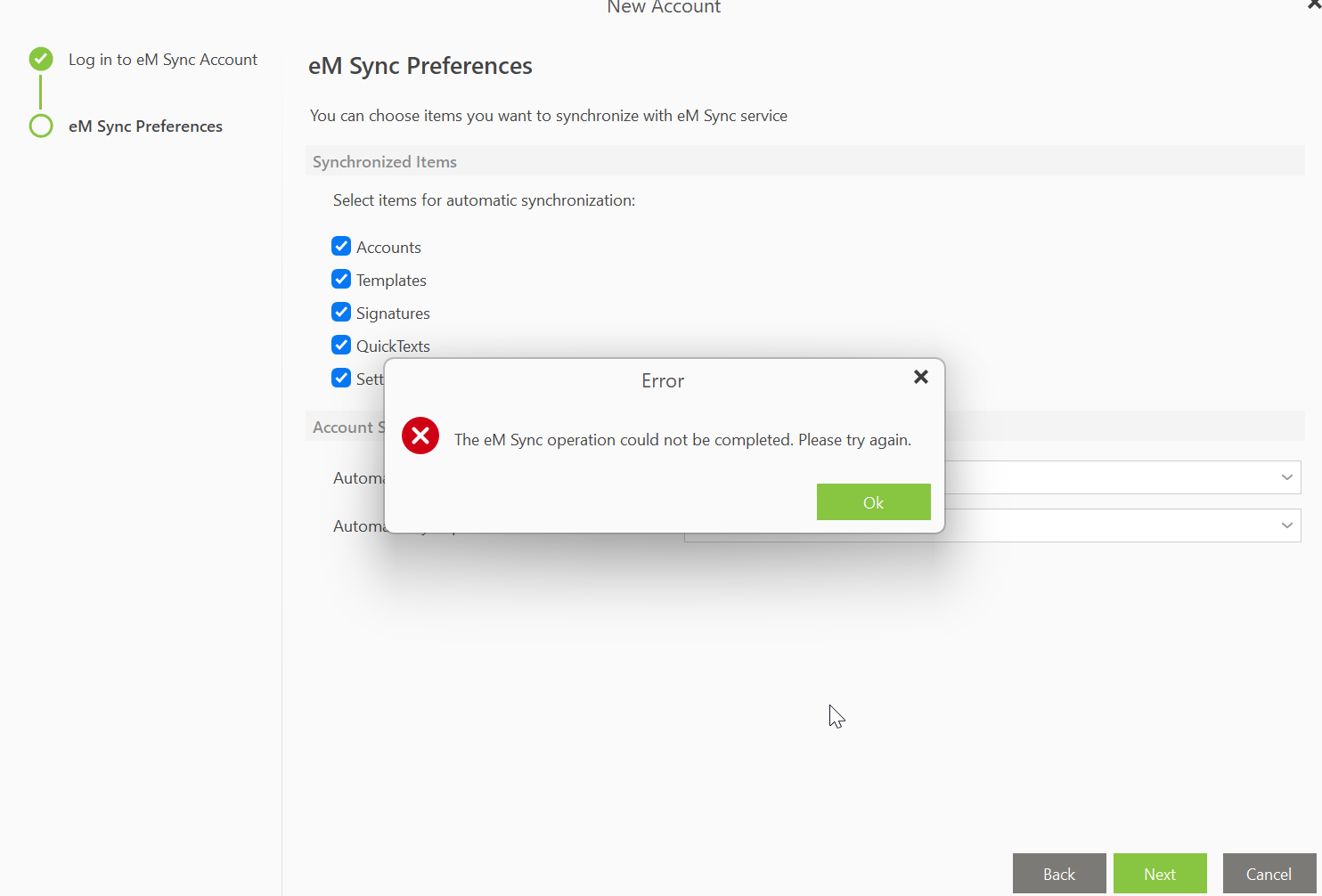
Task: Click the eM Sync Preferences step circle
Action: pos(41,126)
